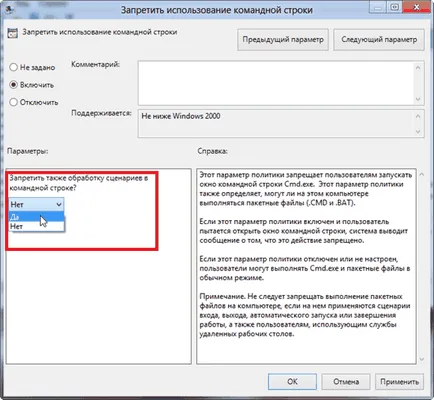Select the 'Не задано' radio button
434x400 pixels.
coord(13,67)
